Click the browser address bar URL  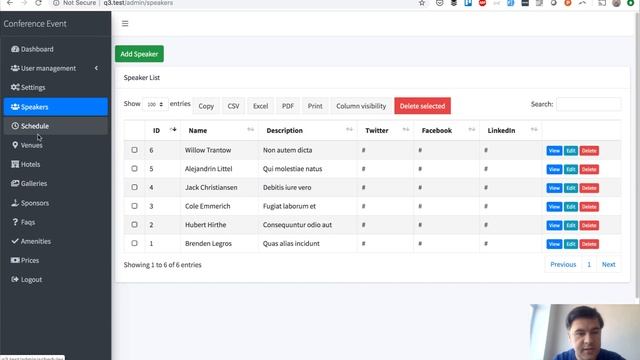[138, 3]
